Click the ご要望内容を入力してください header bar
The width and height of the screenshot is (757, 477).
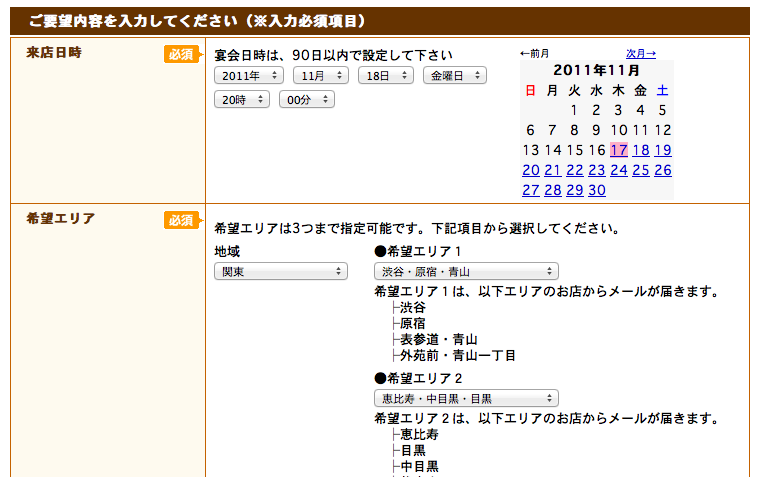[379, 21]
